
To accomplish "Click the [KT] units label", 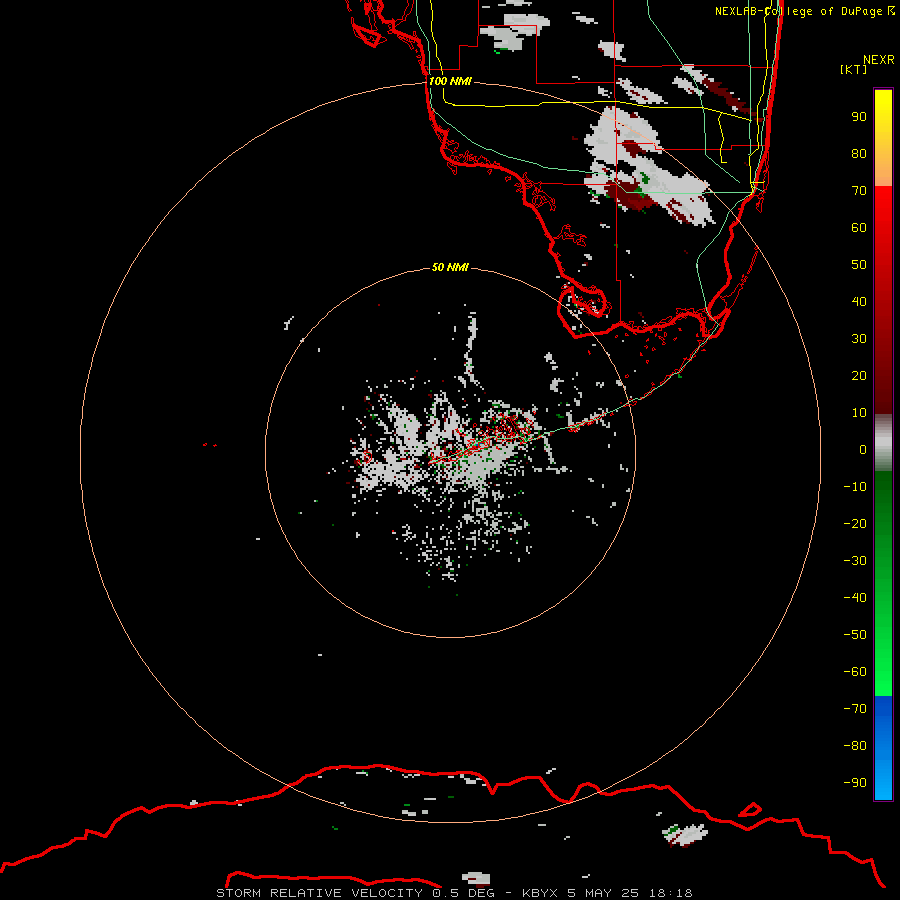I will (x=854, y=69).
